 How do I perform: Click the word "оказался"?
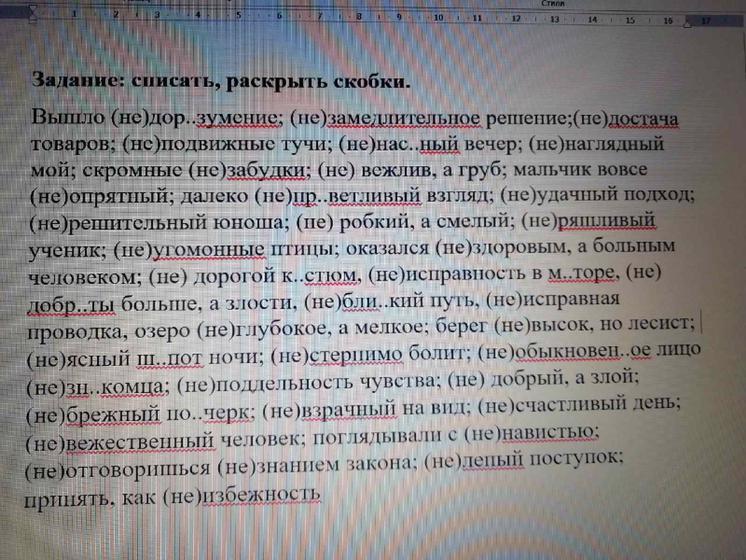(x=388, y=248)
